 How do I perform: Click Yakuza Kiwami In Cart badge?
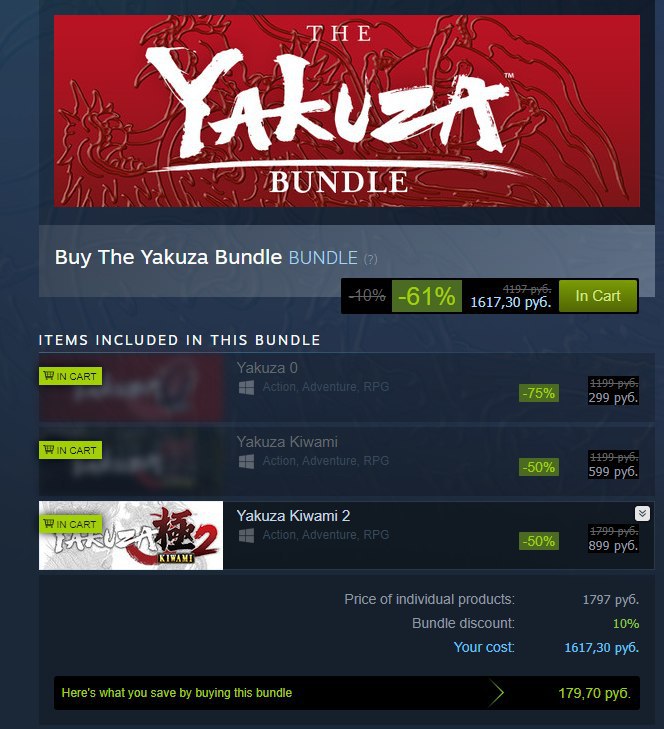(x=70, y=450)
